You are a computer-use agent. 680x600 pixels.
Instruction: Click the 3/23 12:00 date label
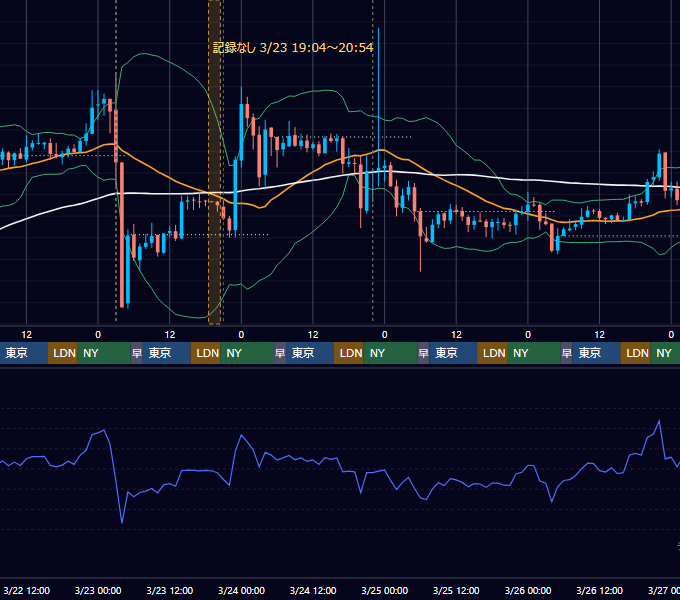point(170,590)
